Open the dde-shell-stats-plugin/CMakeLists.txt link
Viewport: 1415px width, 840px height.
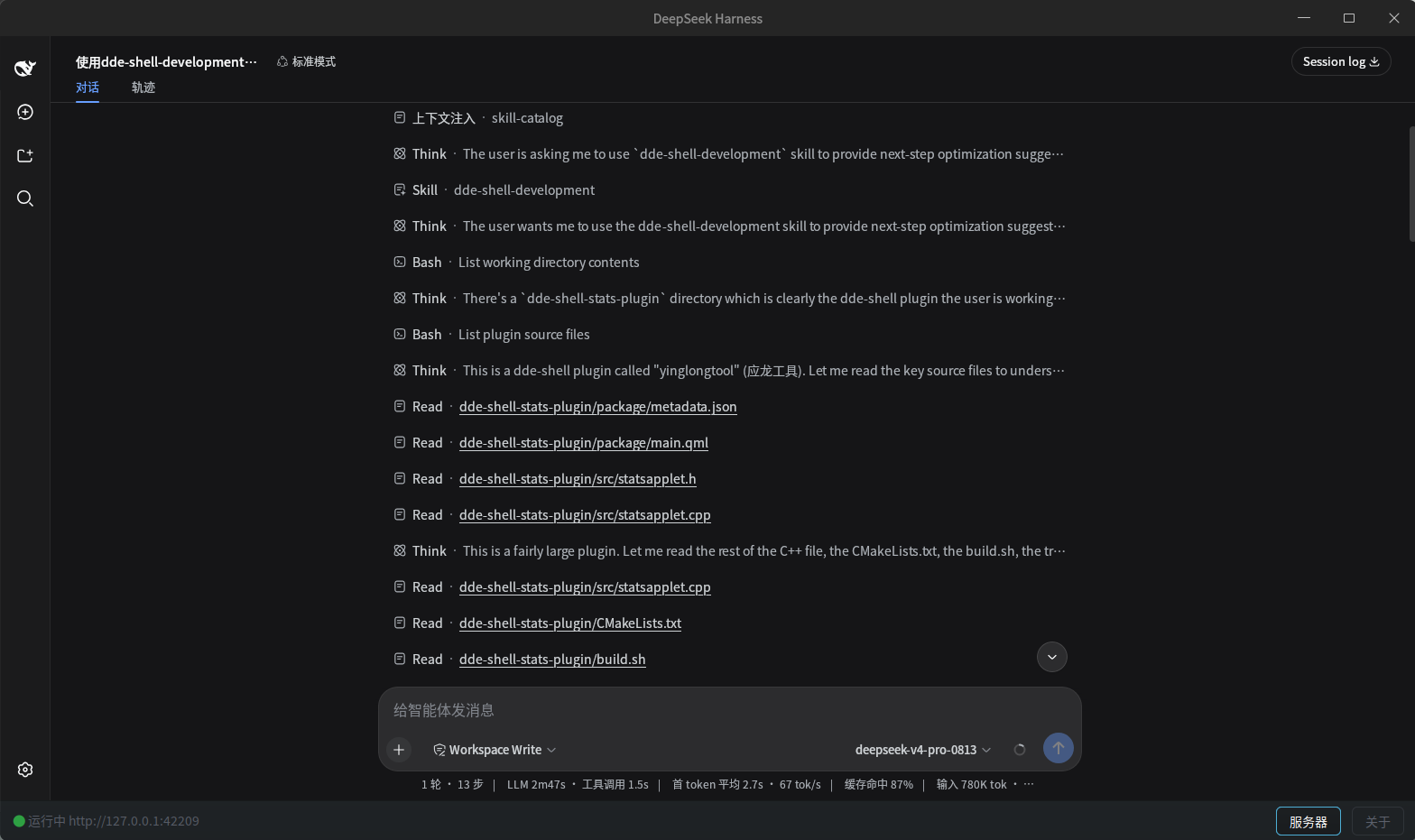coord(570,623)
